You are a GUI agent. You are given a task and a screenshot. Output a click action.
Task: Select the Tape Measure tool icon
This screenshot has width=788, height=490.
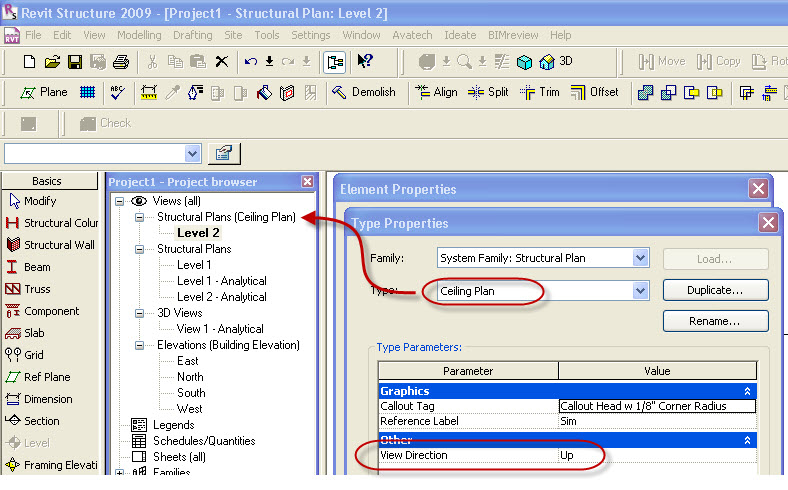click(149, 92)
